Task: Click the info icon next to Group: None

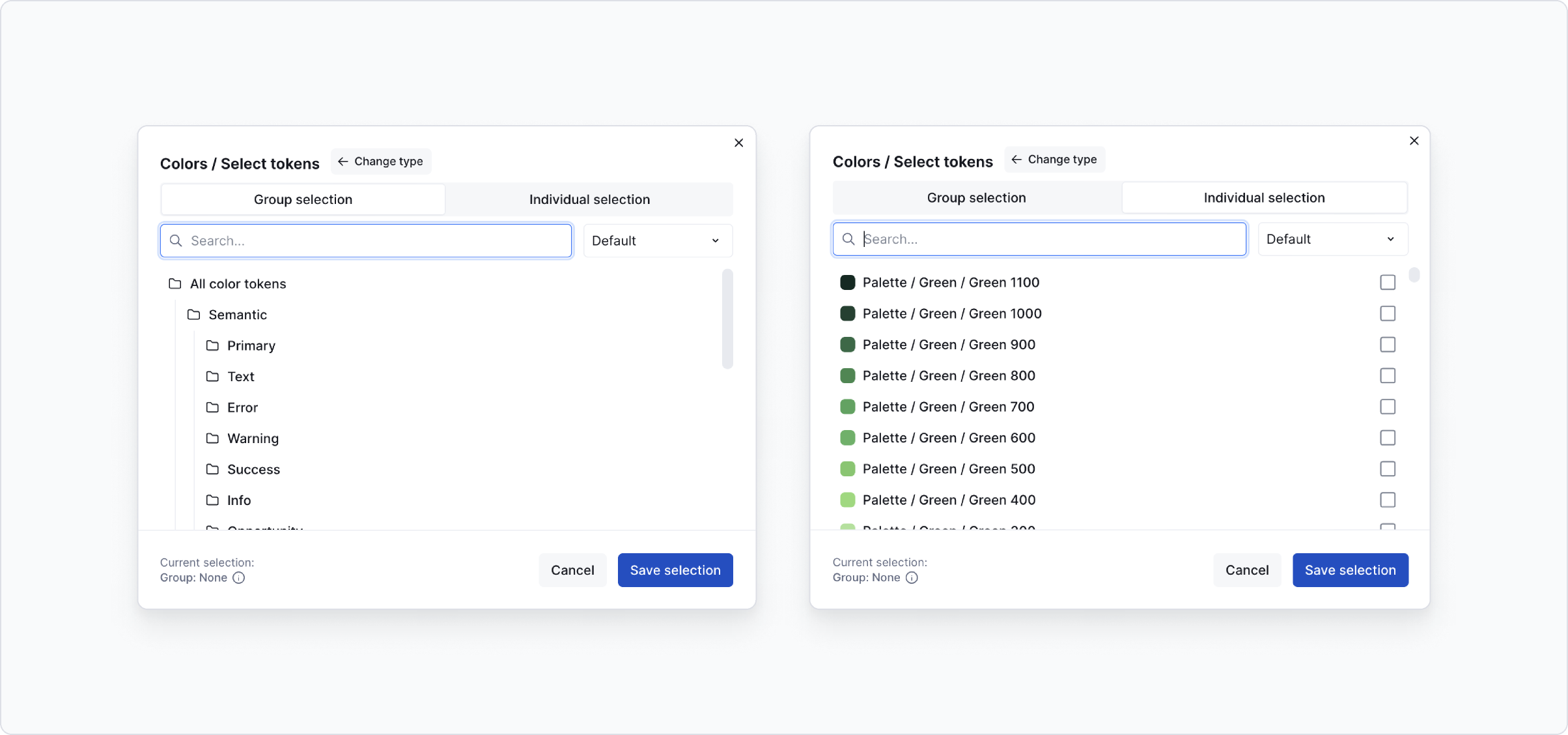Action: click(x=238, y=578)
